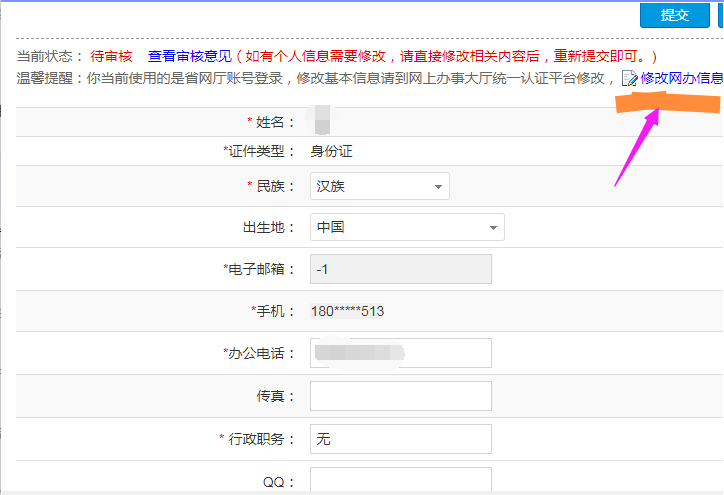Open the 查看审核意见 link
724x495 pixels.
189,56
